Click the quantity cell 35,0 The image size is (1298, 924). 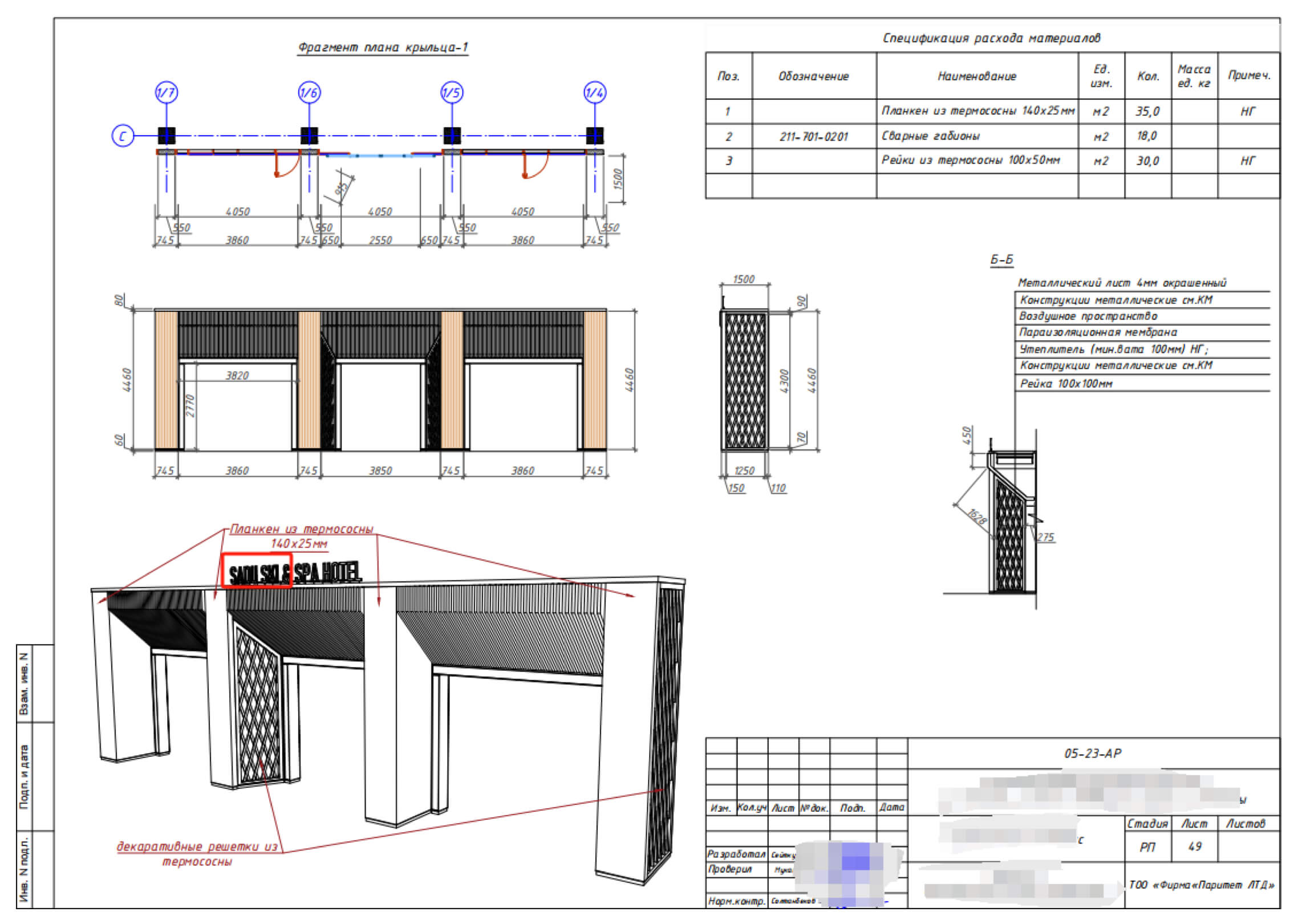[x=1147, y=111]
